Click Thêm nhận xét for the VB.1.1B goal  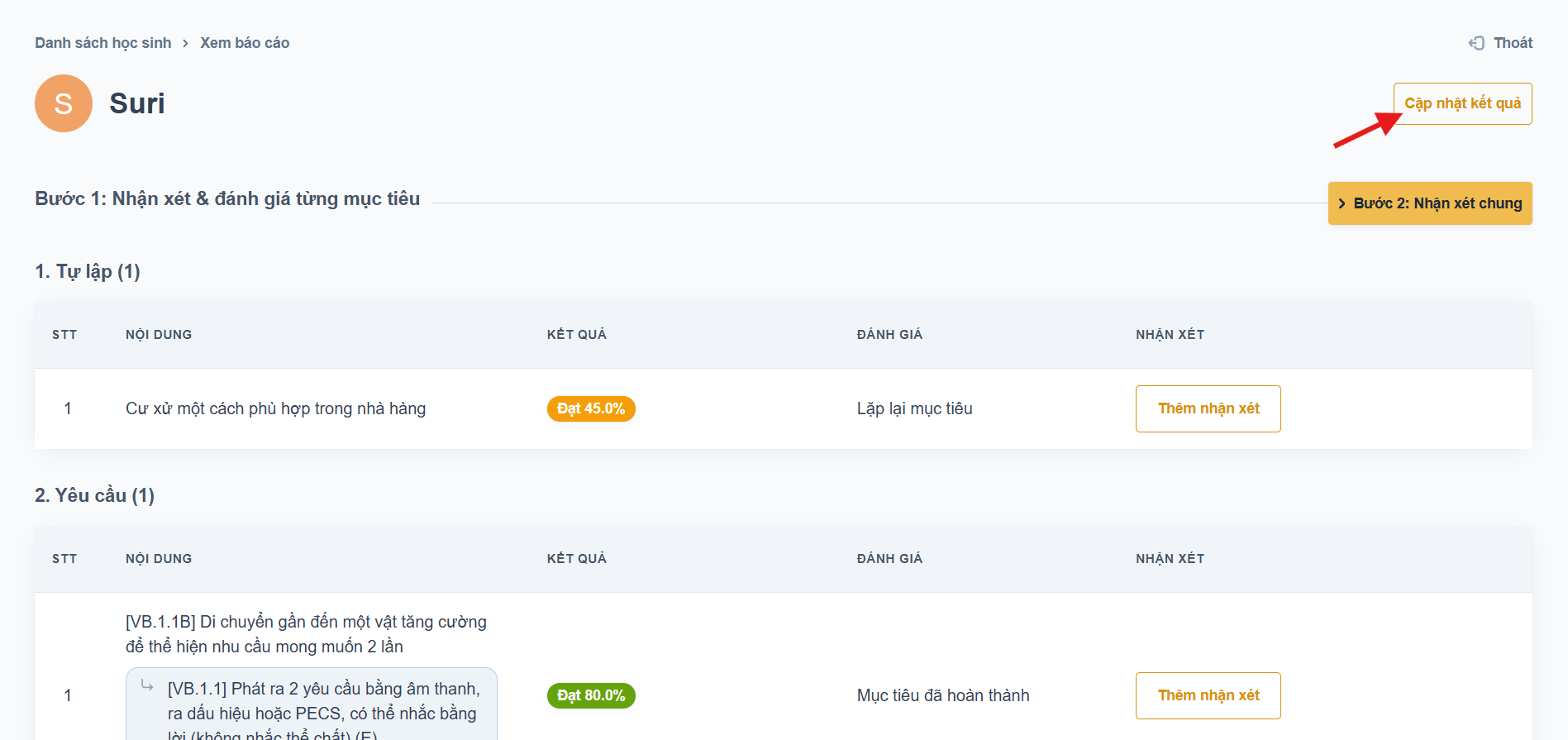tap(1208, 695)
